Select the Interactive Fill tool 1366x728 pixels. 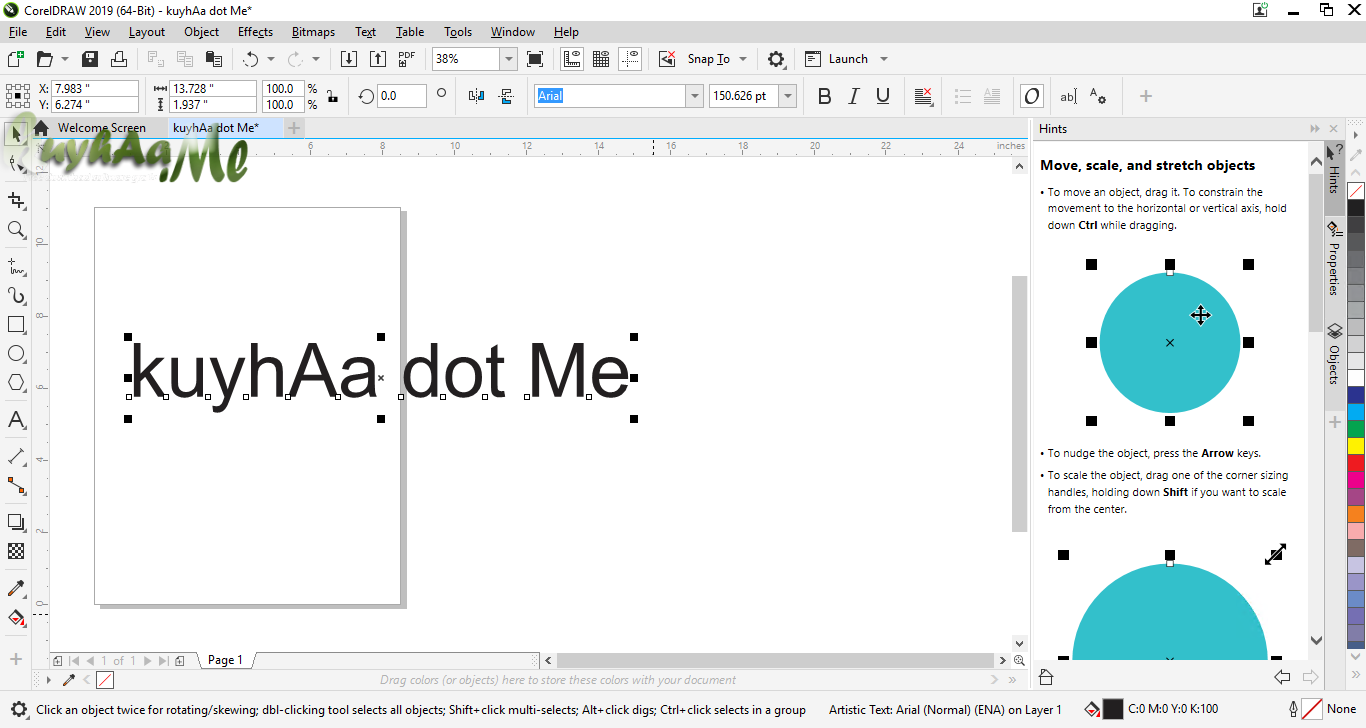point(16,617)
